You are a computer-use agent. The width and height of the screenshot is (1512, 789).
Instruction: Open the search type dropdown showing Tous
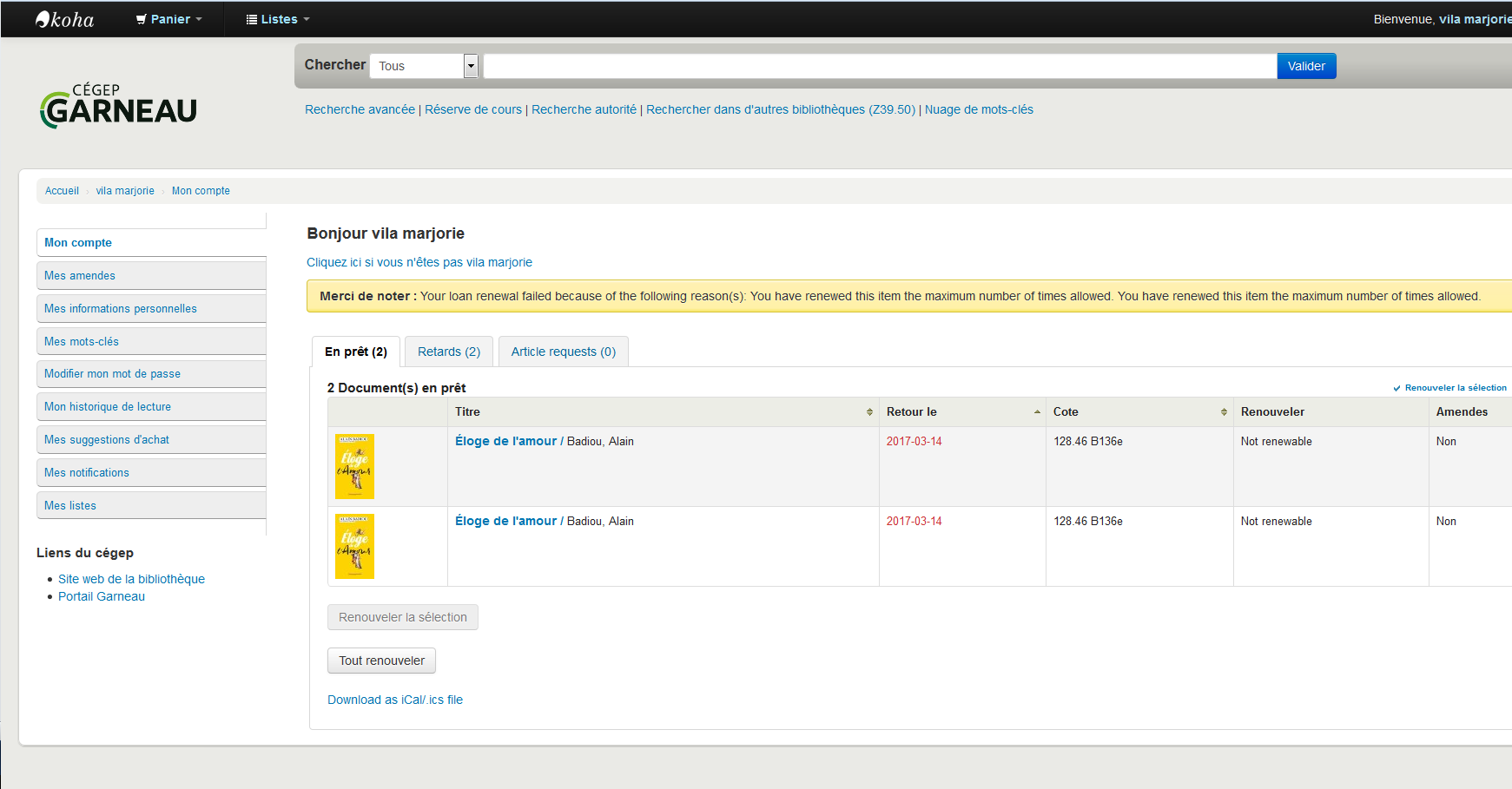(x=424, y=66)
